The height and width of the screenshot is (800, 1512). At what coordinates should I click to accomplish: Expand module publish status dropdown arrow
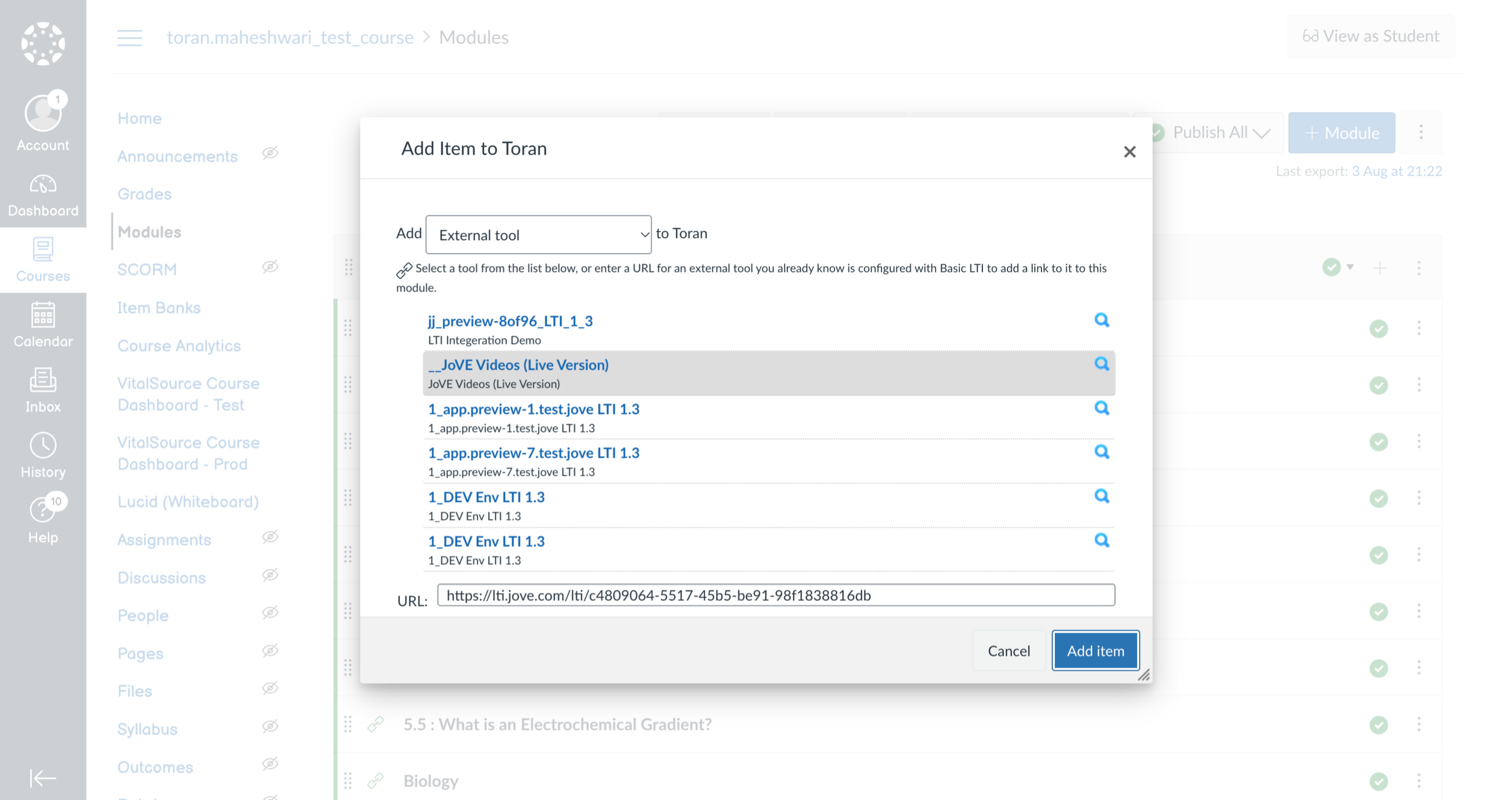point(1350,267)
